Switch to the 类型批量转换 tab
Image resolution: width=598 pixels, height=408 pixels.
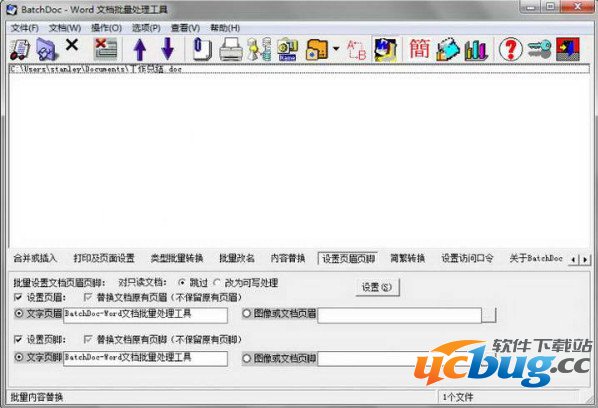[x=177, y=258]
